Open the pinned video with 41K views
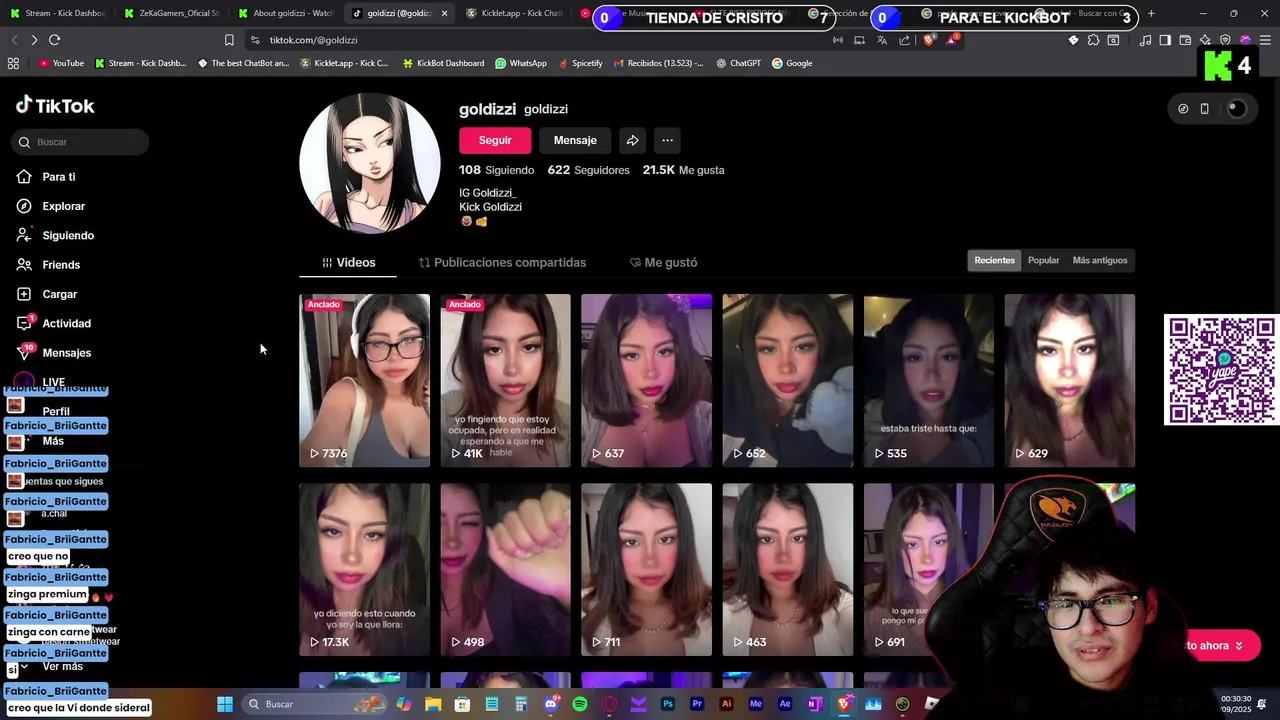The image size is (1280, 720). click(505, 380)
